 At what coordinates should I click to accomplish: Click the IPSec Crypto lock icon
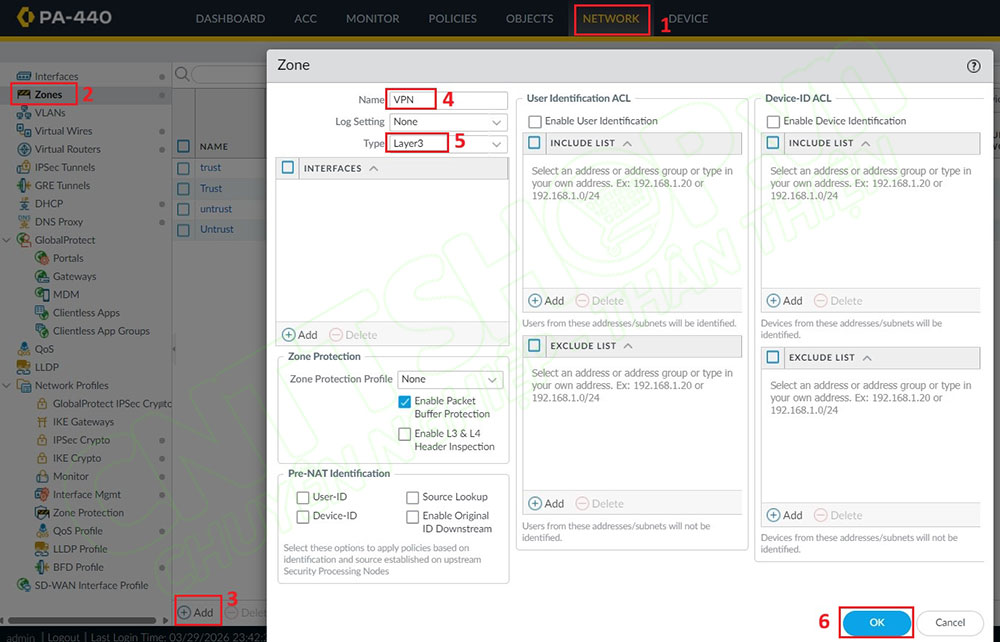[x=42, y=440]
